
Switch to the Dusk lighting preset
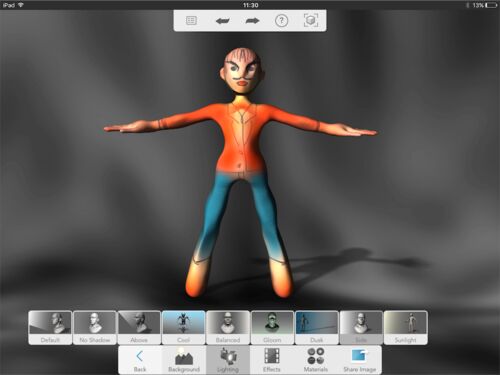pyautogui.click(x=317, y=328)
